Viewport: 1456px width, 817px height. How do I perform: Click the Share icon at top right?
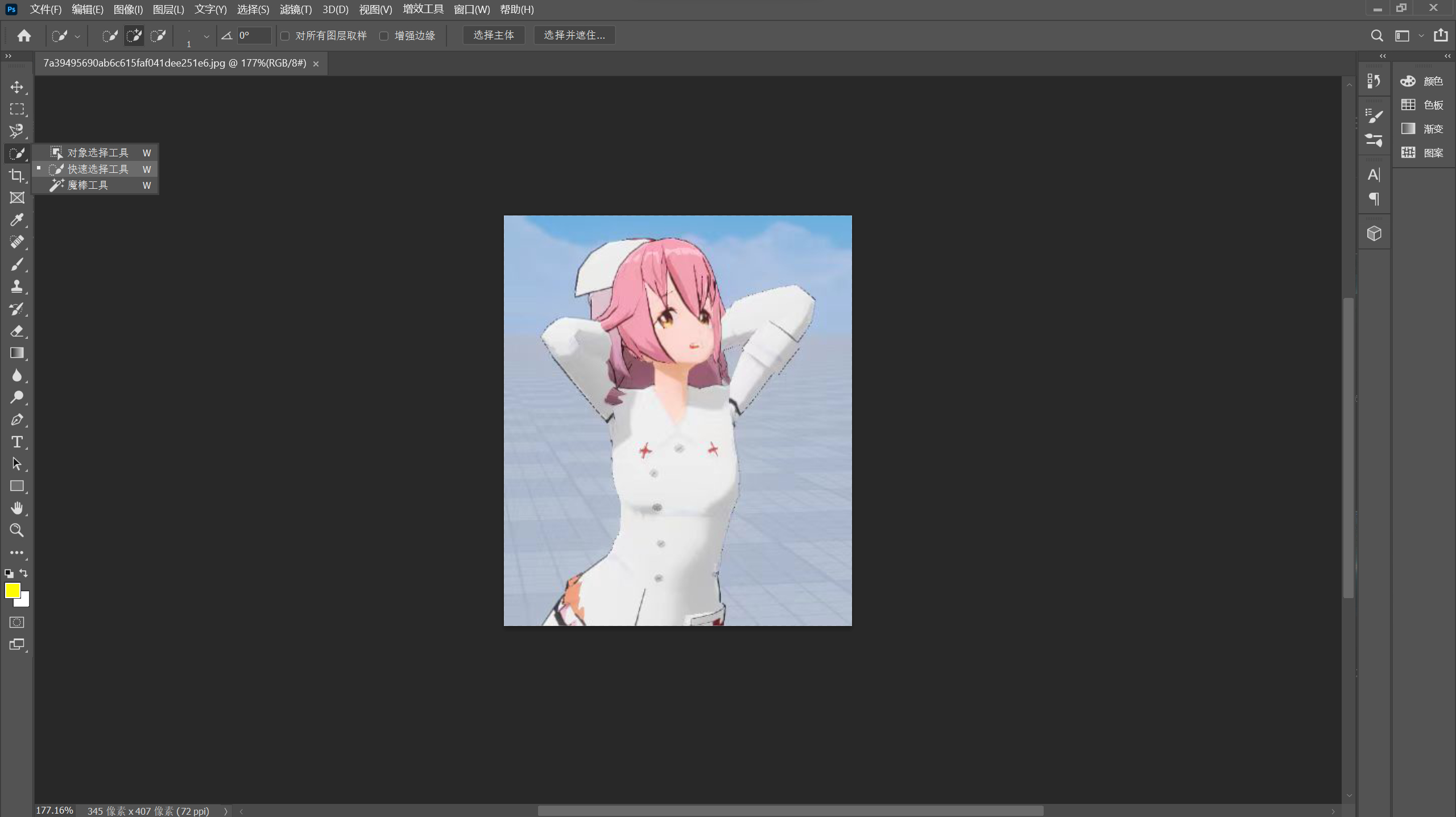tap(1441, 35)
